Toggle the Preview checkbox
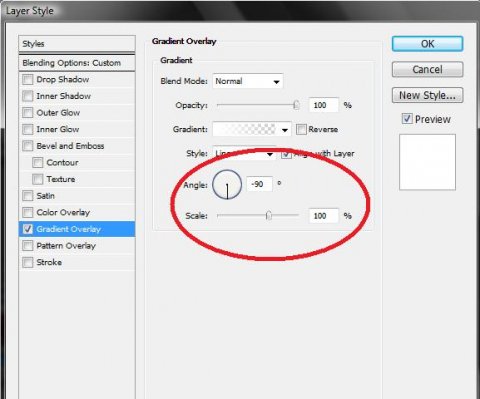Viewport: 480px width, 399px height. [407, 119]
